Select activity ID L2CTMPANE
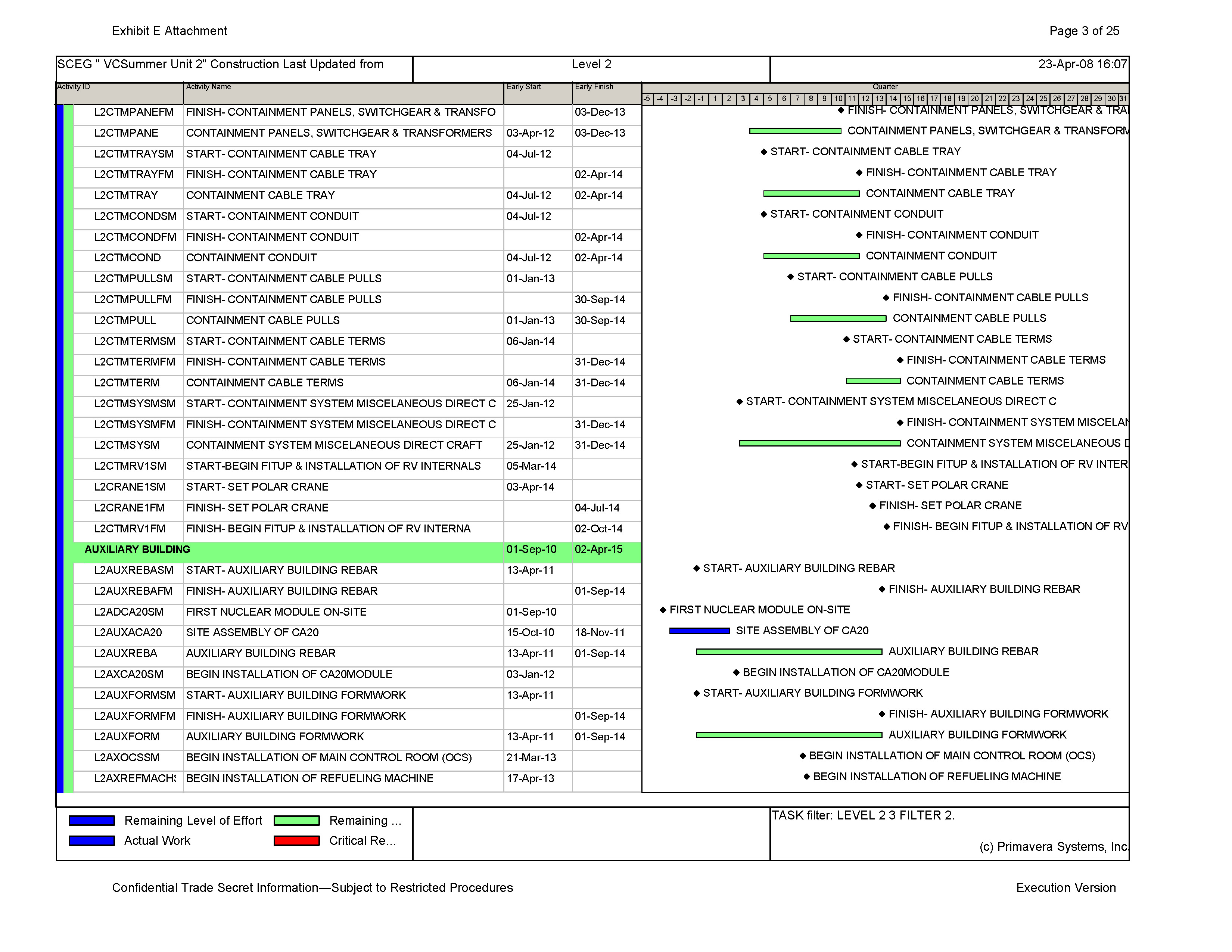Image resolution: width=1232 pixels, height=952 pixels. coord(126,133)
